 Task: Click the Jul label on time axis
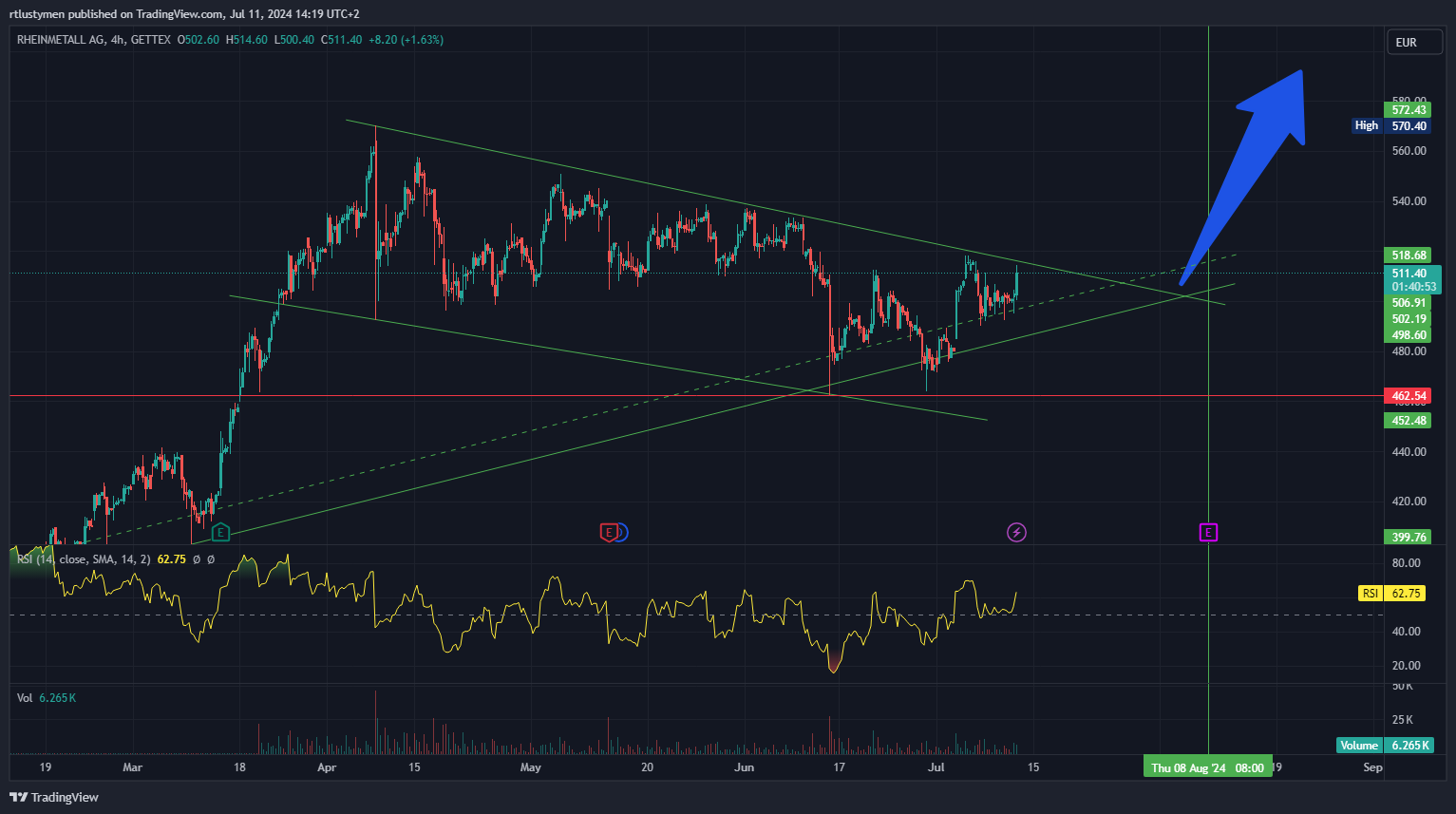click(x=936, y=767)
